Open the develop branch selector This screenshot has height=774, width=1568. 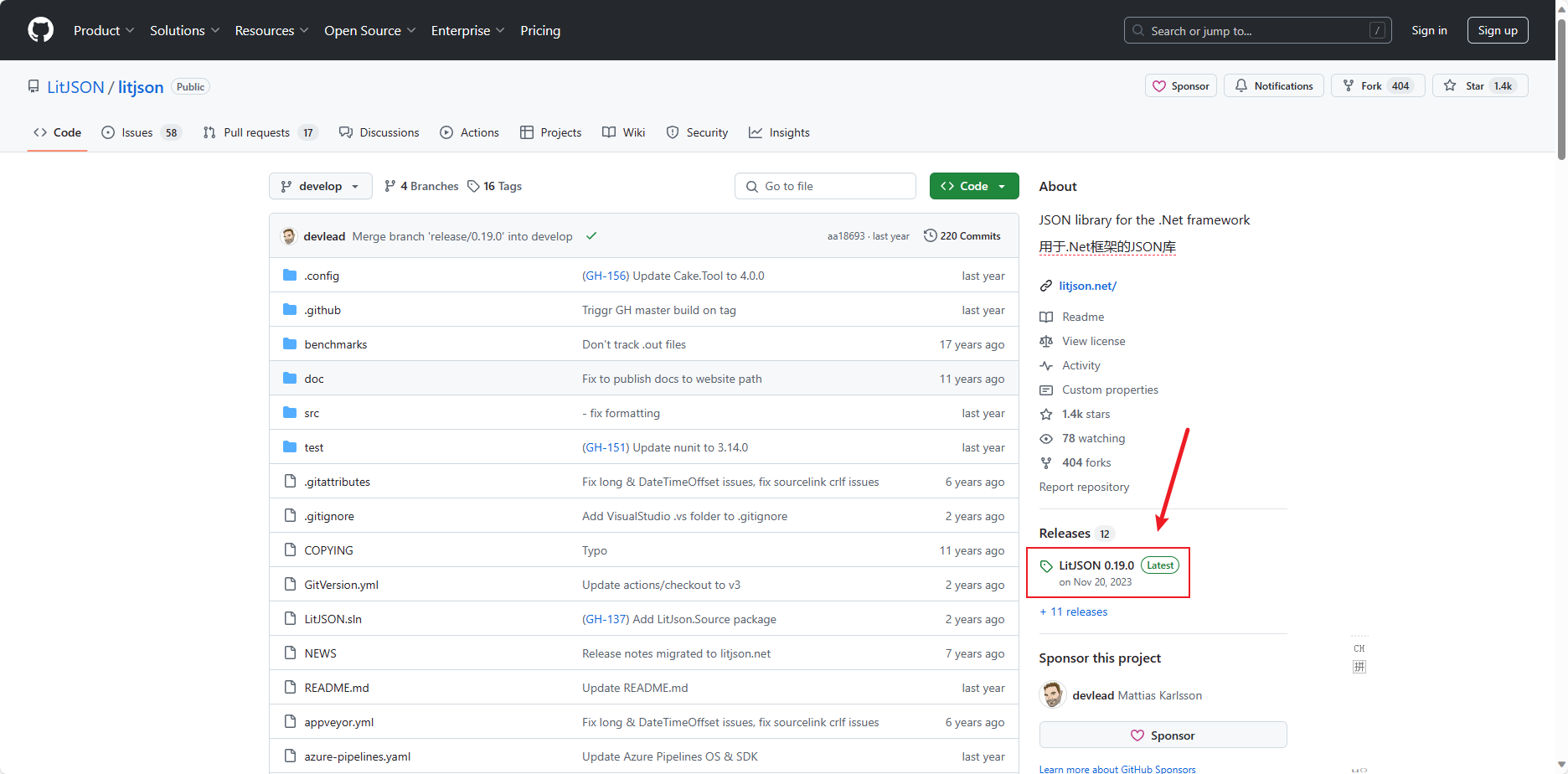(x=320, y=186)
